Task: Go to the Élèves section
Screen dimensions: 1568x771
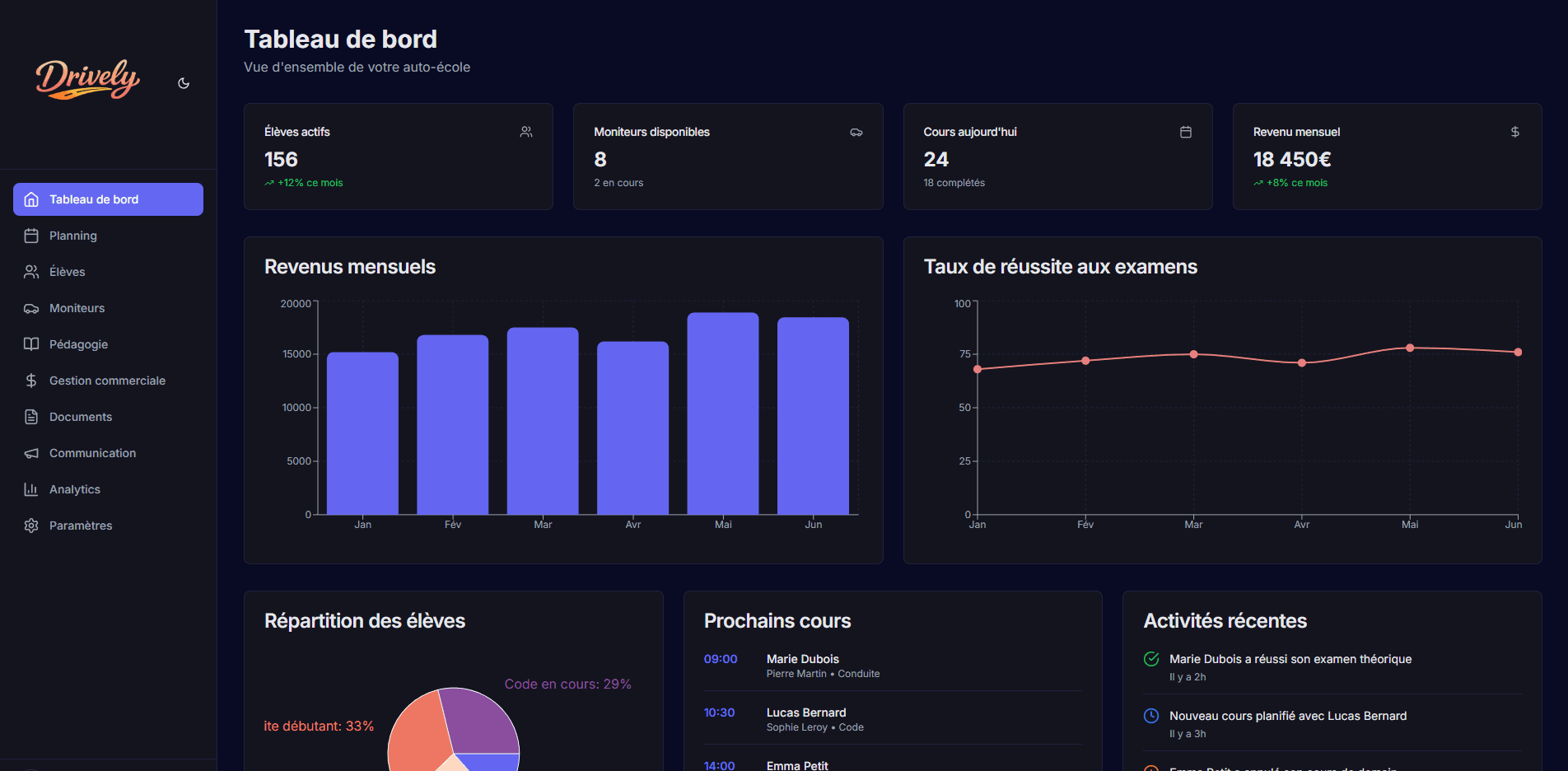Action: [67, 272]
